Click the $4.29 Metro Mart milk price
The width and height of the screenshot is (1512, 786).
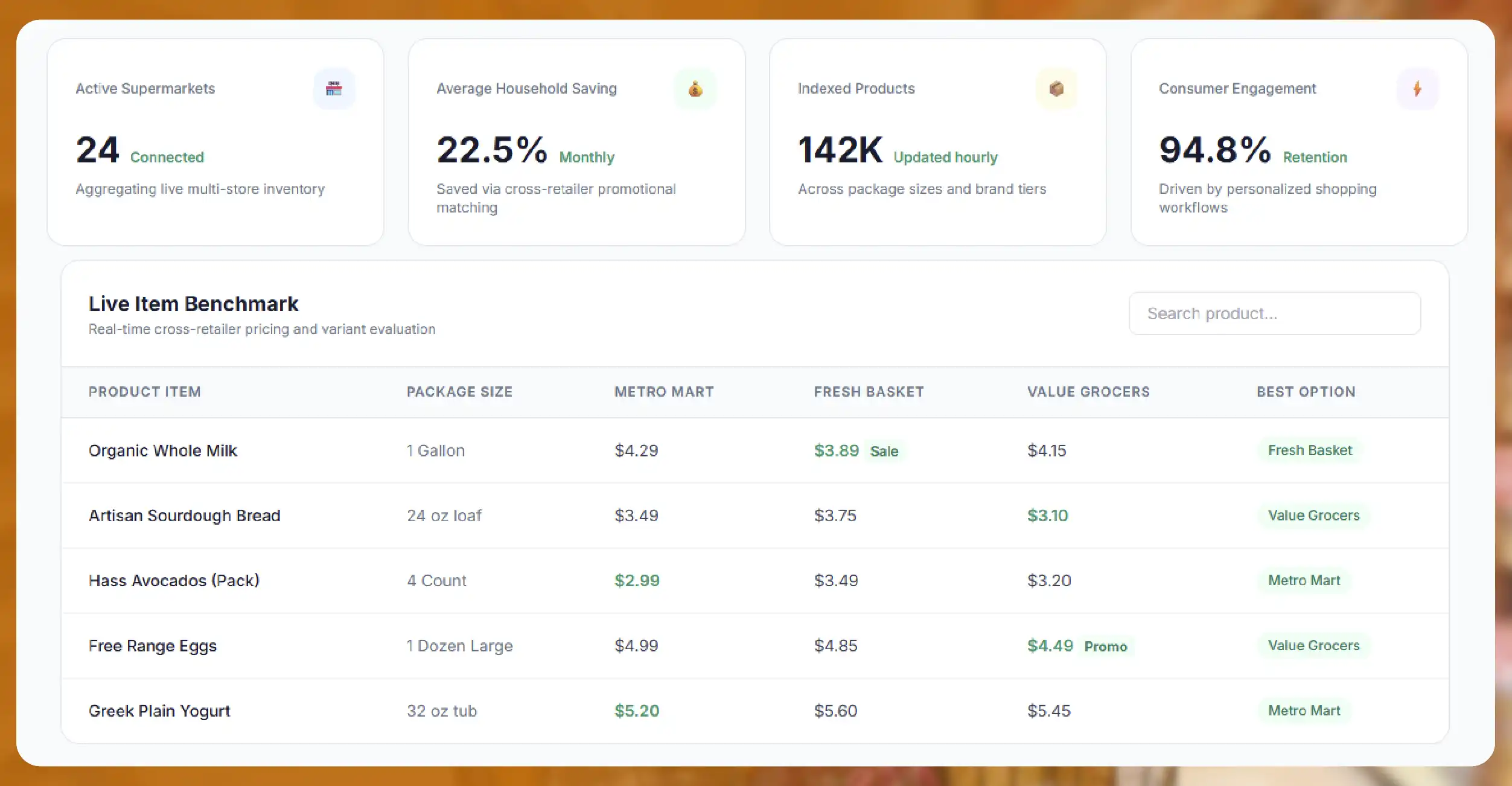636,450
